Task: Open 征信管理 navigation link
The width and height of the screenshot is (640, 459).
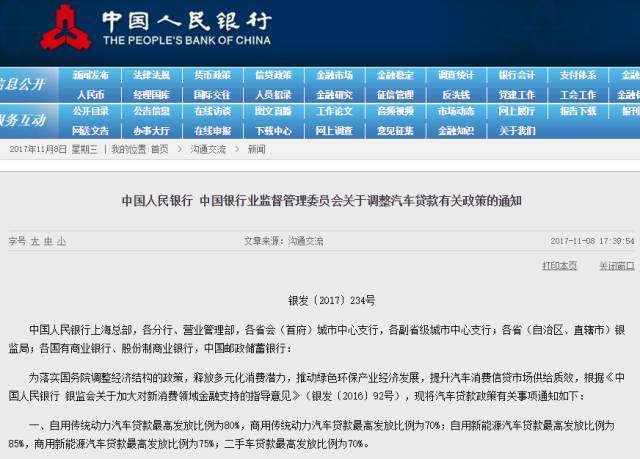Action: click(x=395, y=95)
